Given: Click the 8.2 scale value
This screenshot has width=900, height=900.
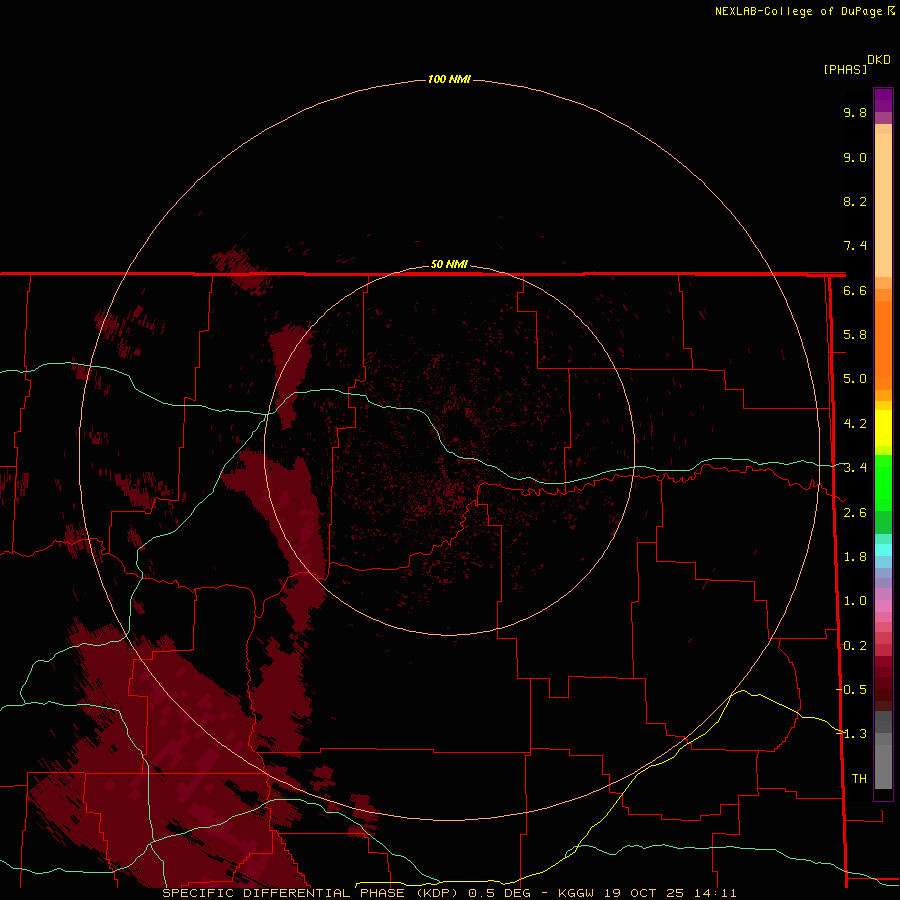Looking at the screenshot, I should coord(855,202).
